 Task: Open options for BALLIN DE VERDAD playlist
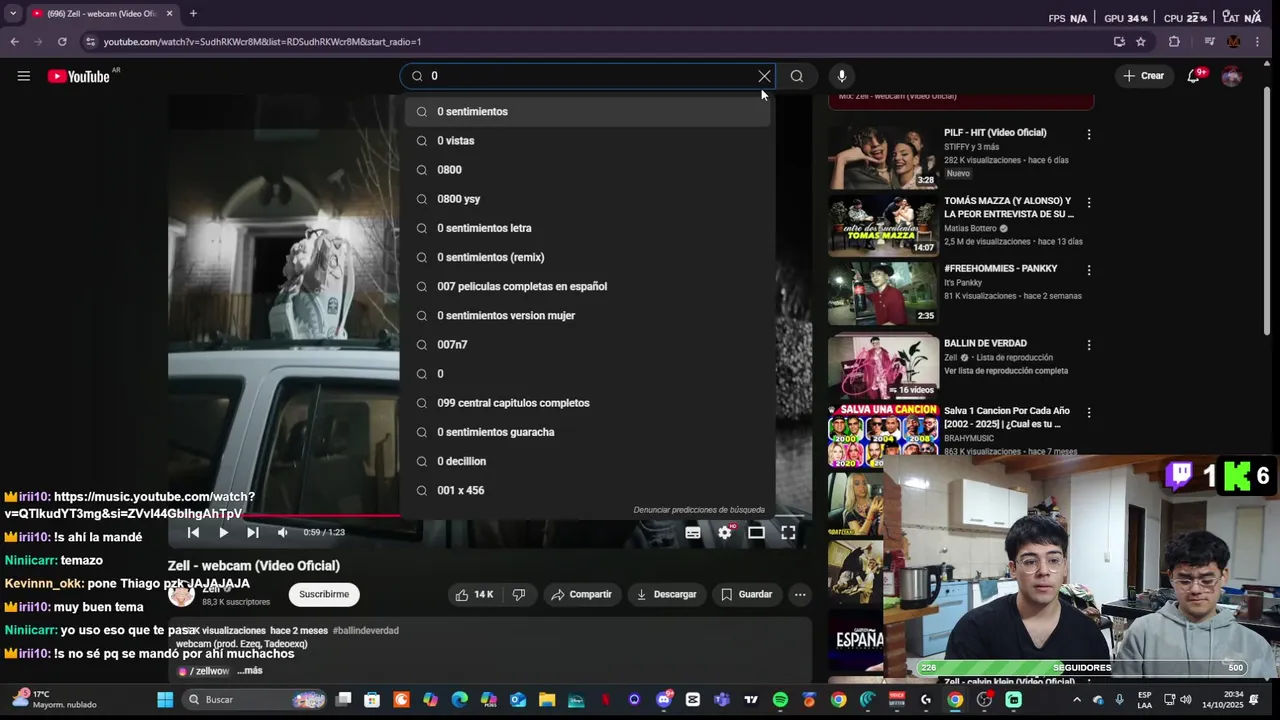1089,345
